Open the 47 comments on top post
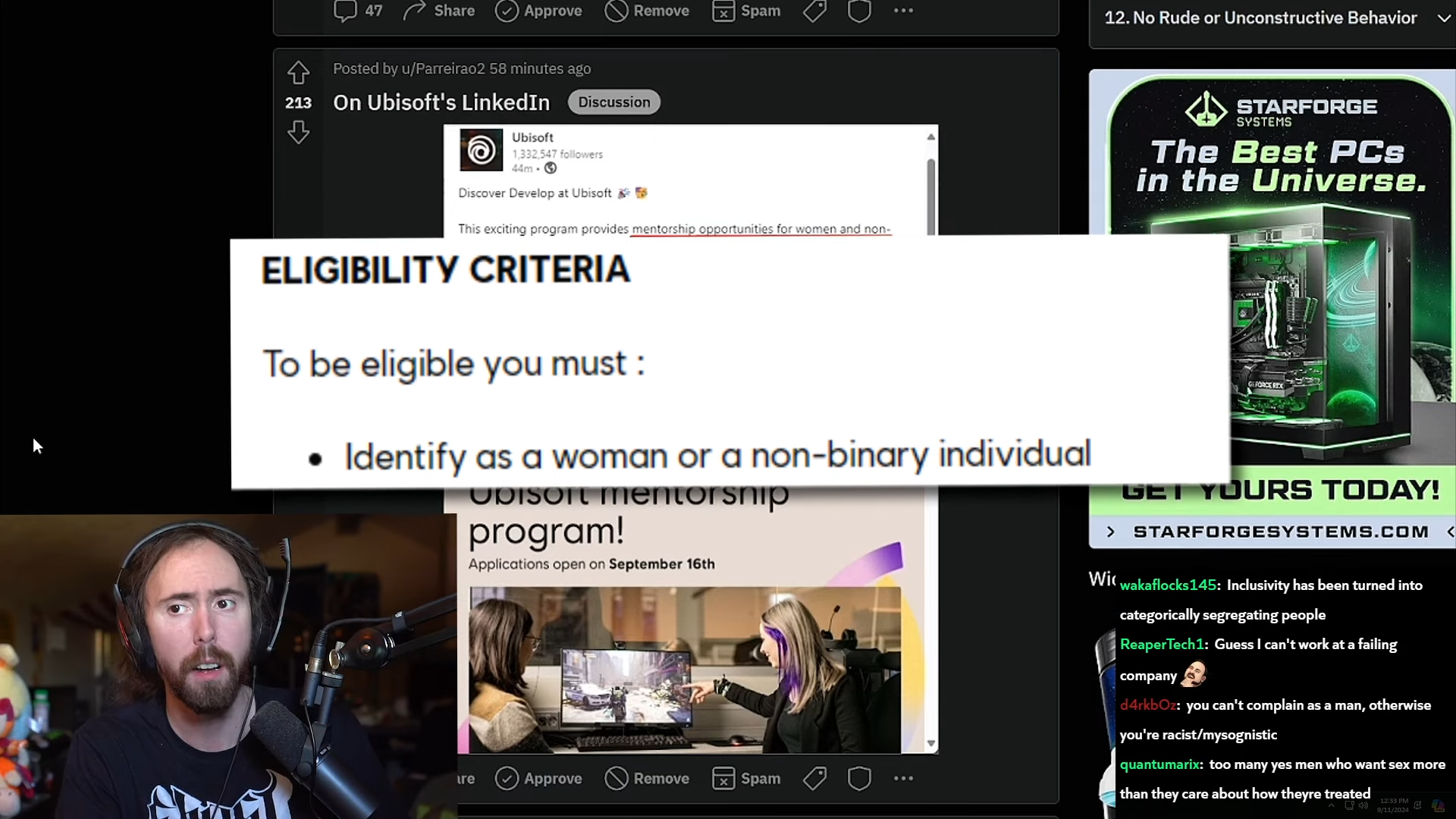The height and width of the screenshot is (819, 1456). (358, 11)
